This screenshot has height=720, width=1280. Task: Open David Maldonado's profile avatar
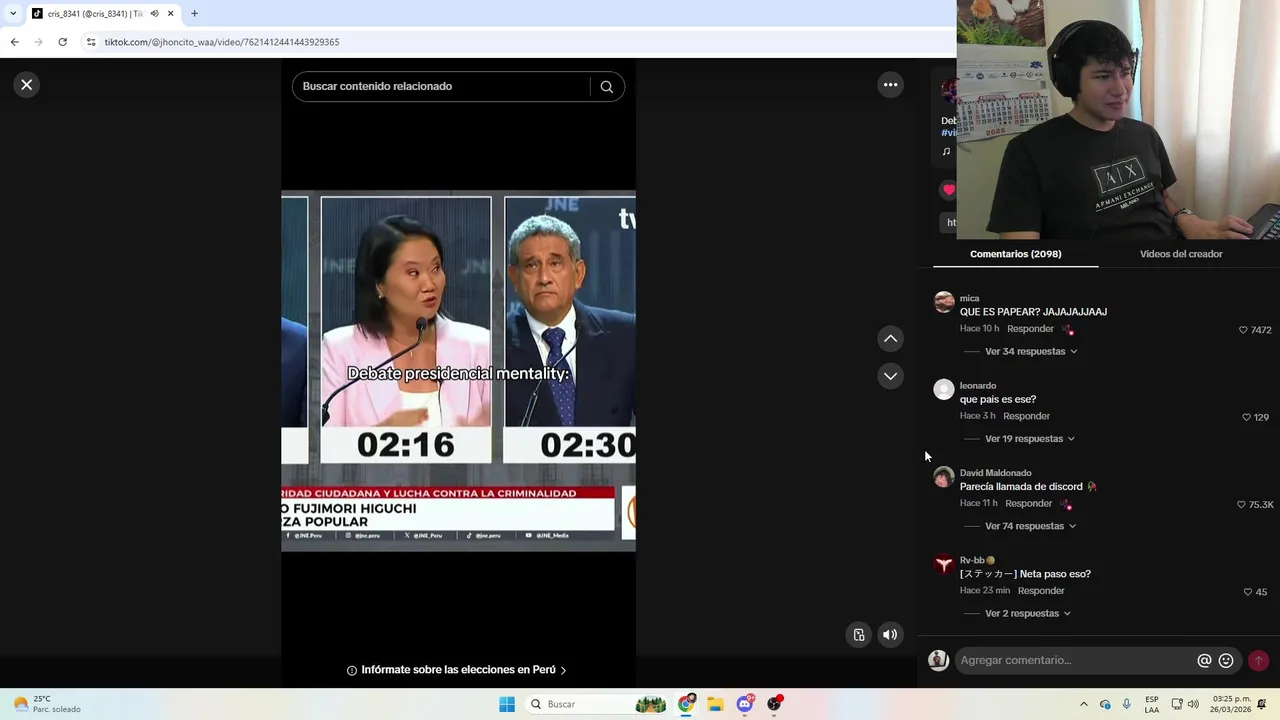click(943, 477)
